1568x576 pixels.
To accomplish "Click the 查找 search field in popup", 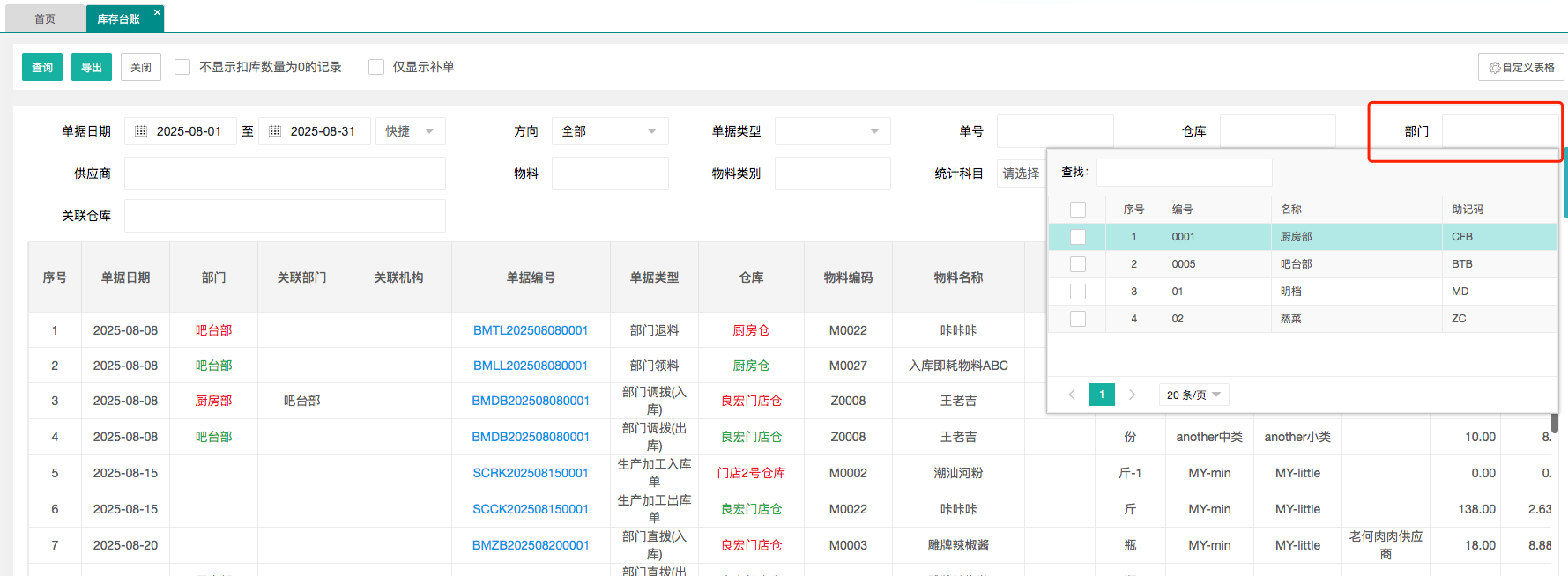I will [x=1184, y=173].
